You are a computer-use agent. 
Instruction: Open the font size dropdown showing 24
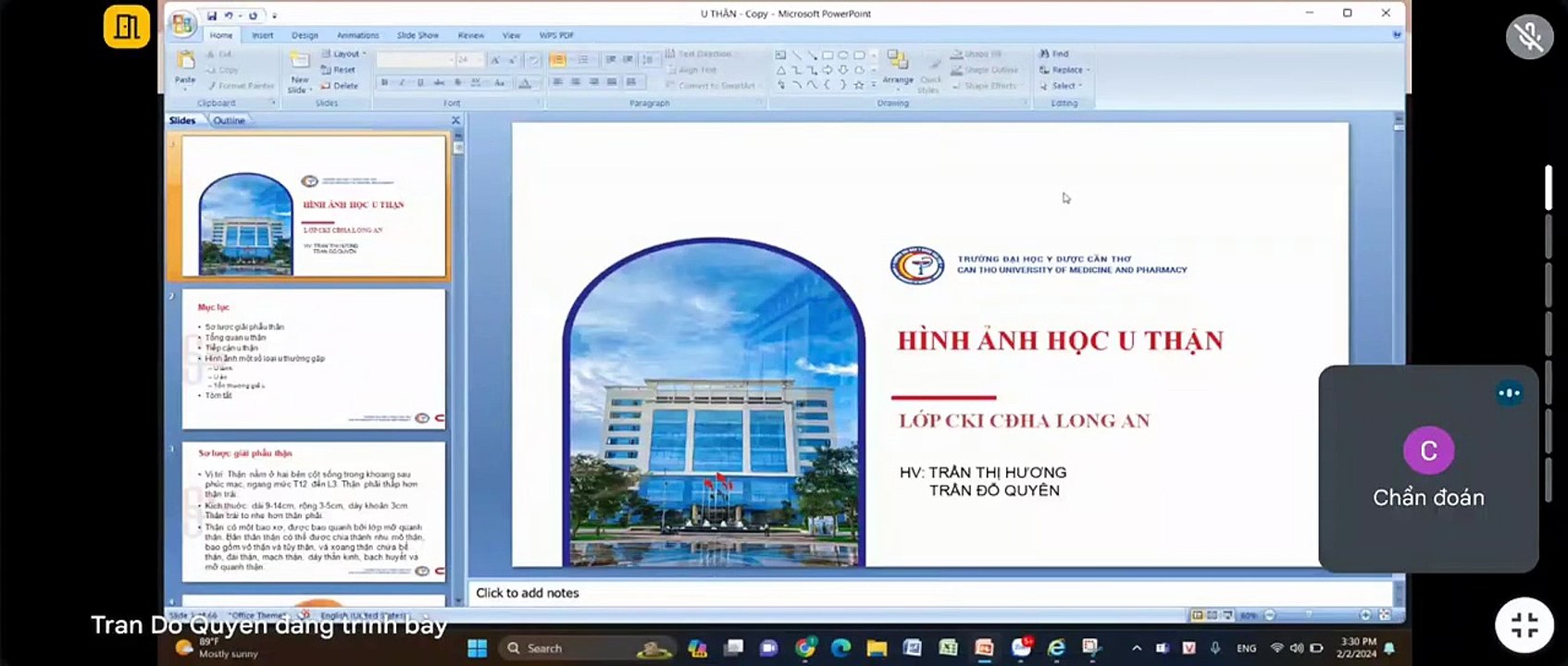click(x=469, y=60)
